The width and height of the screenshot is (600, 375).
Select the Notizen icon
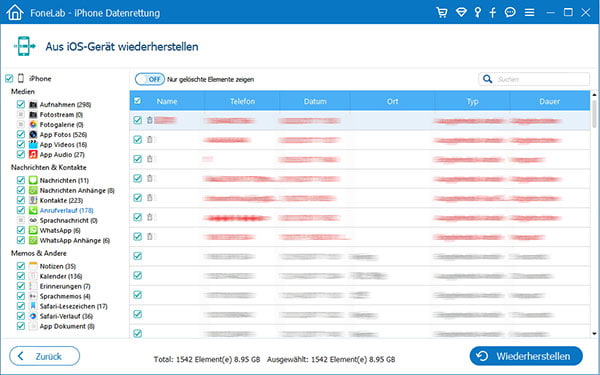(x=33, y=266)
